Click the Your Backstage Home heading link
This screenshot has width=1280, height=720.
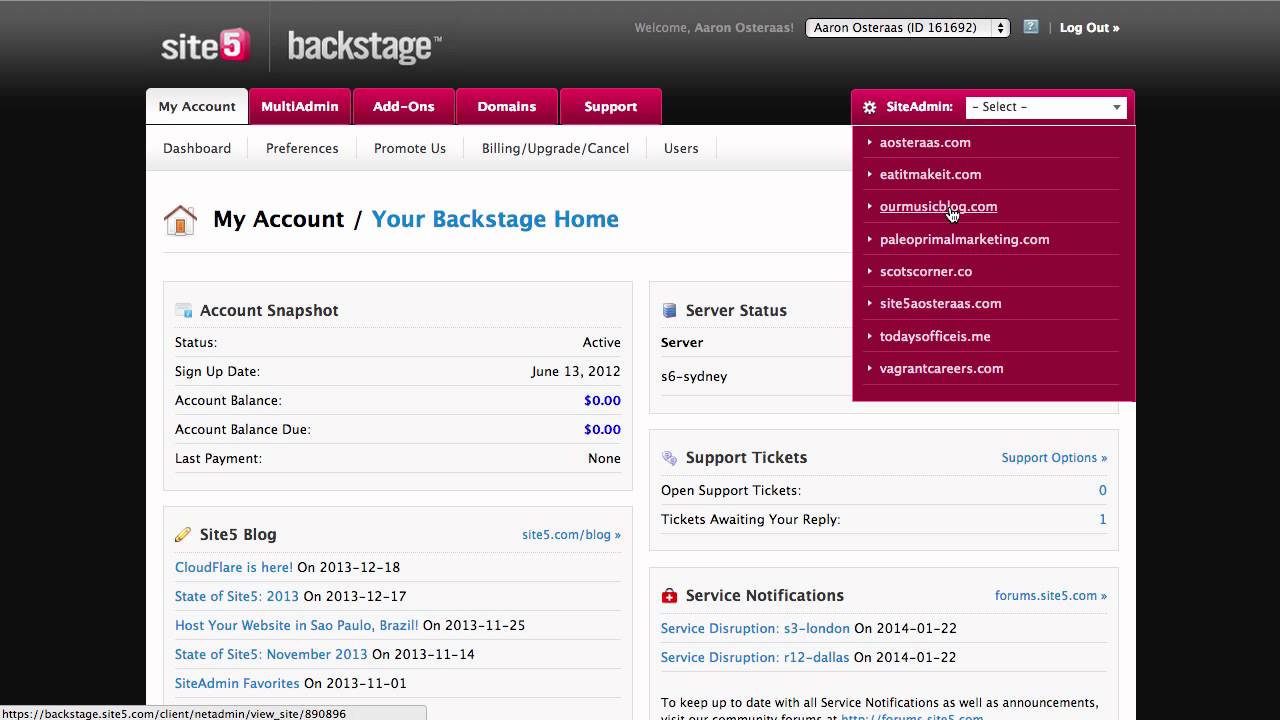pos(495,219)
